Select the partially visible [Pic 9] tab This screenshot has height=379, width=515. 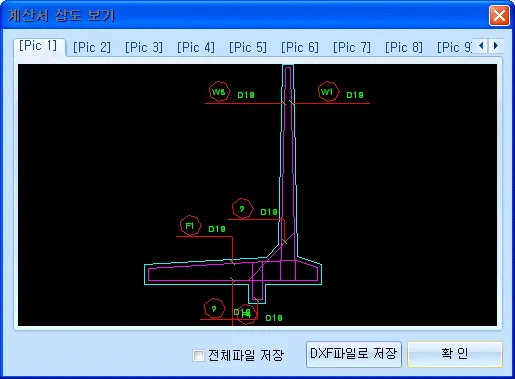(454, 47)
